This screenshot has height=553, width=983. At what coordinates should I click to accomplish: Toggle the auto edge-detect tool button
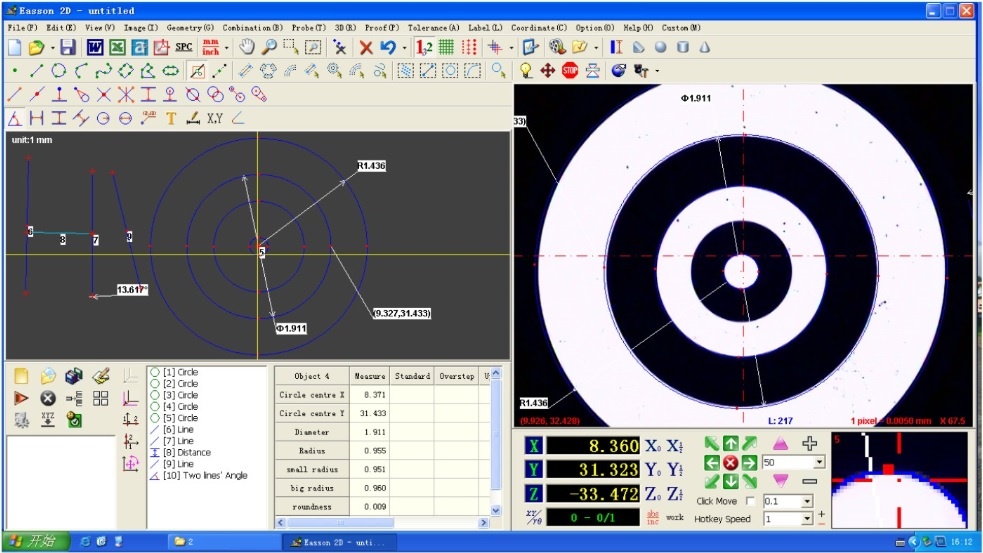(197, 71)
